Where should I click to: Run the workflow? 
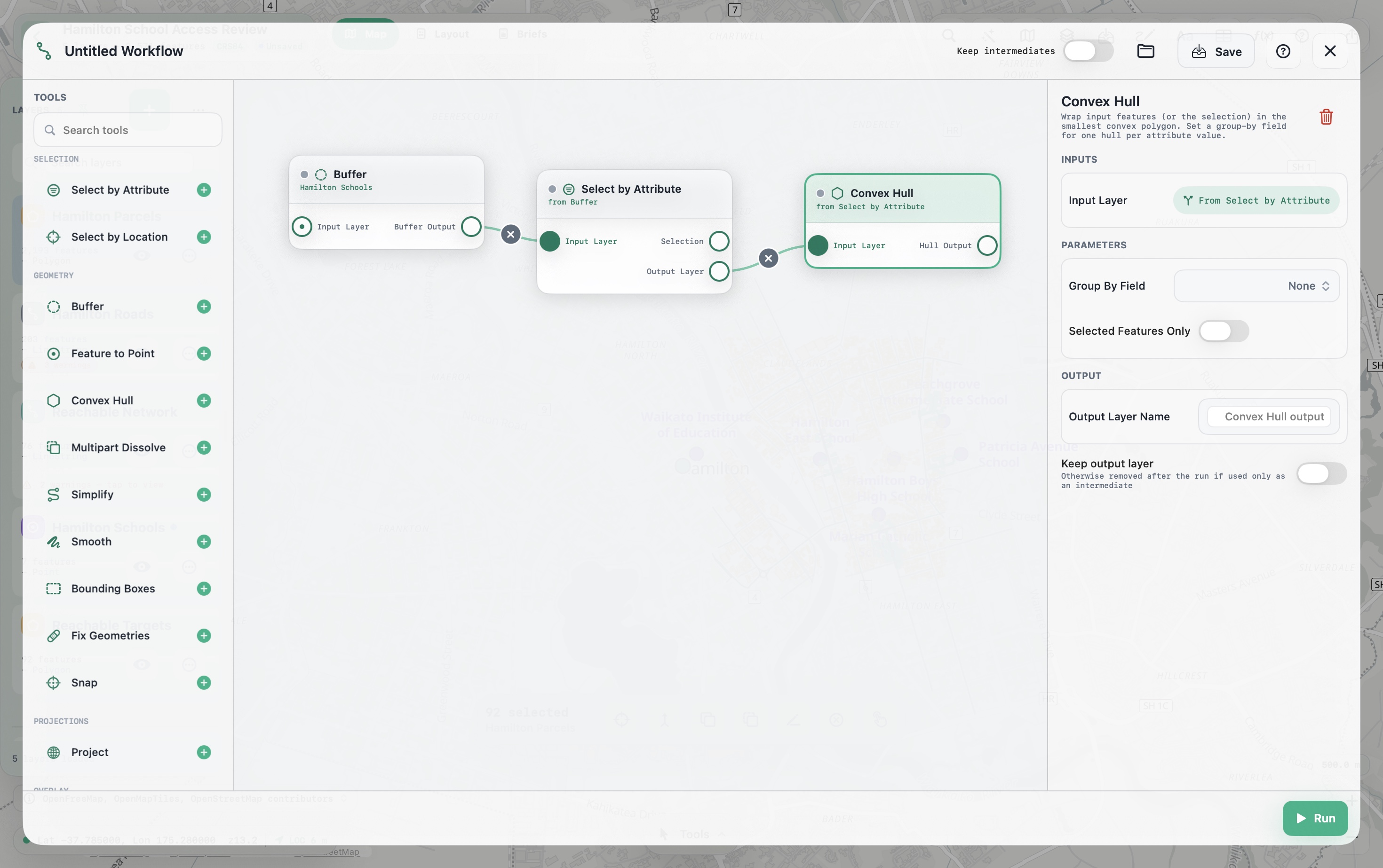point(1315,818)
